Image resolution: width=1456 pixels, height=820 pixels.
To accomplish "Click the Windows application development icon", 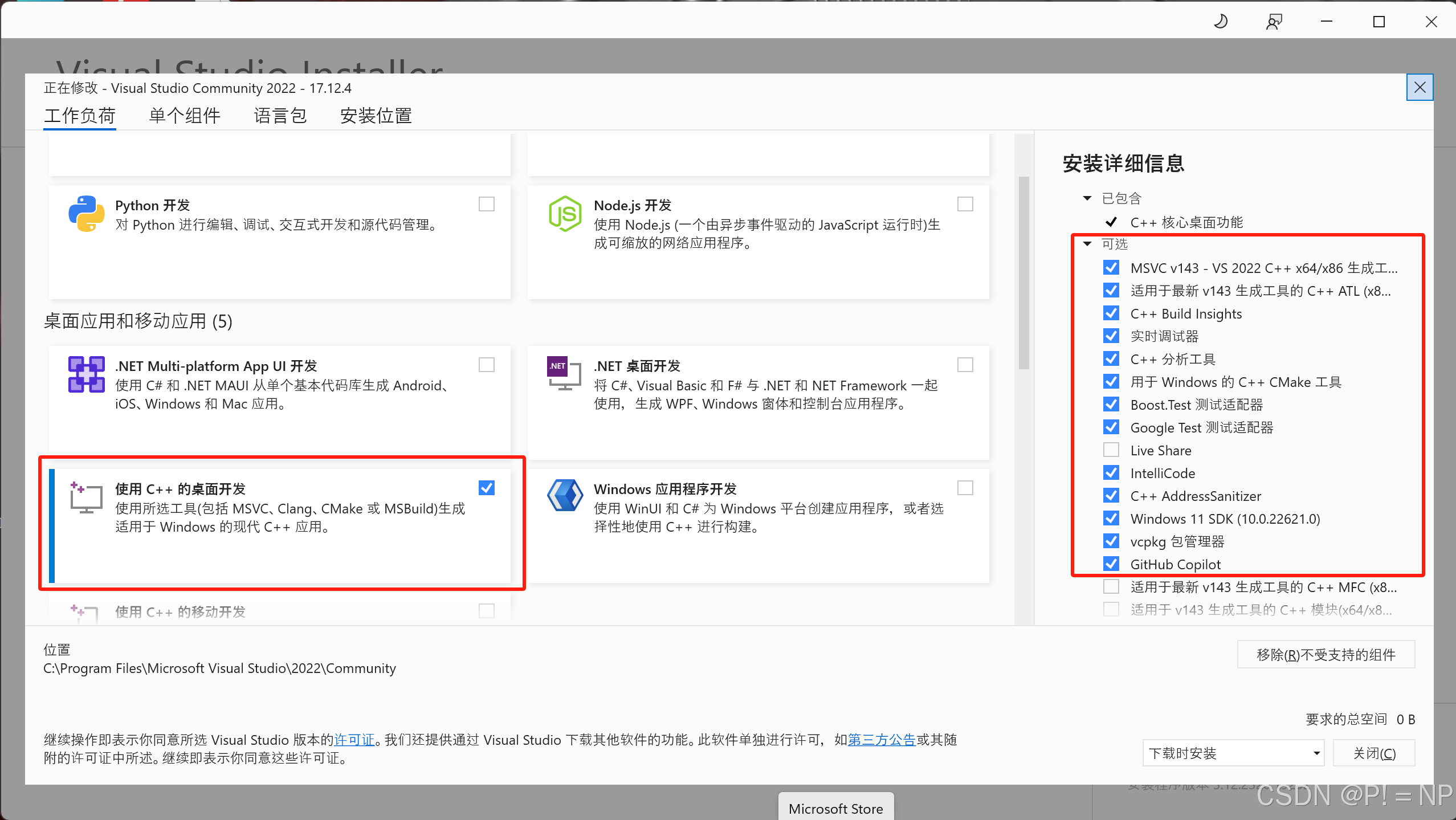I will [x=565, y=495].
